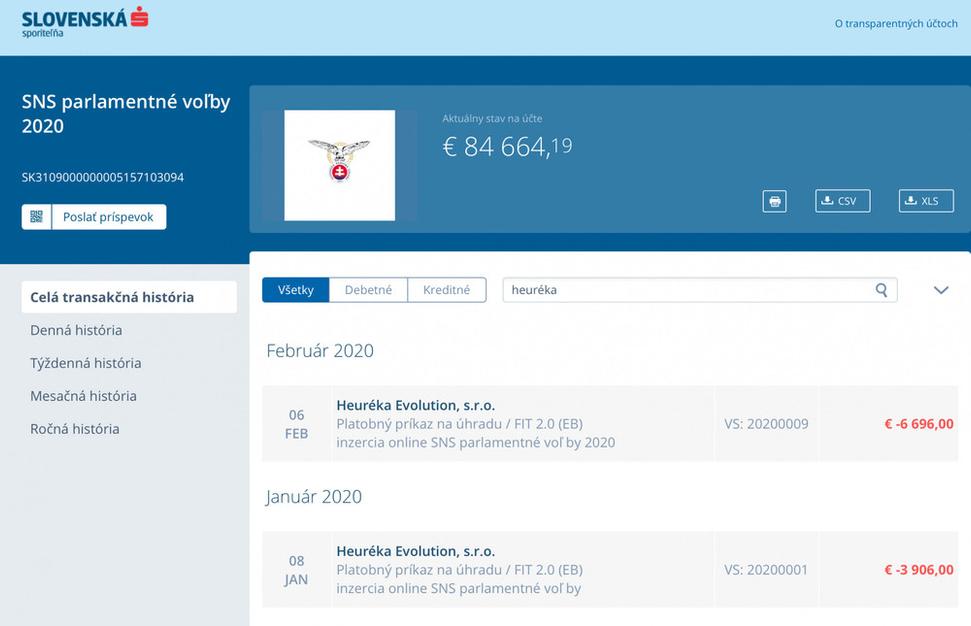Switch to Debetné transactions
Screen dimensions: 971x626
[x=368, y=290]
